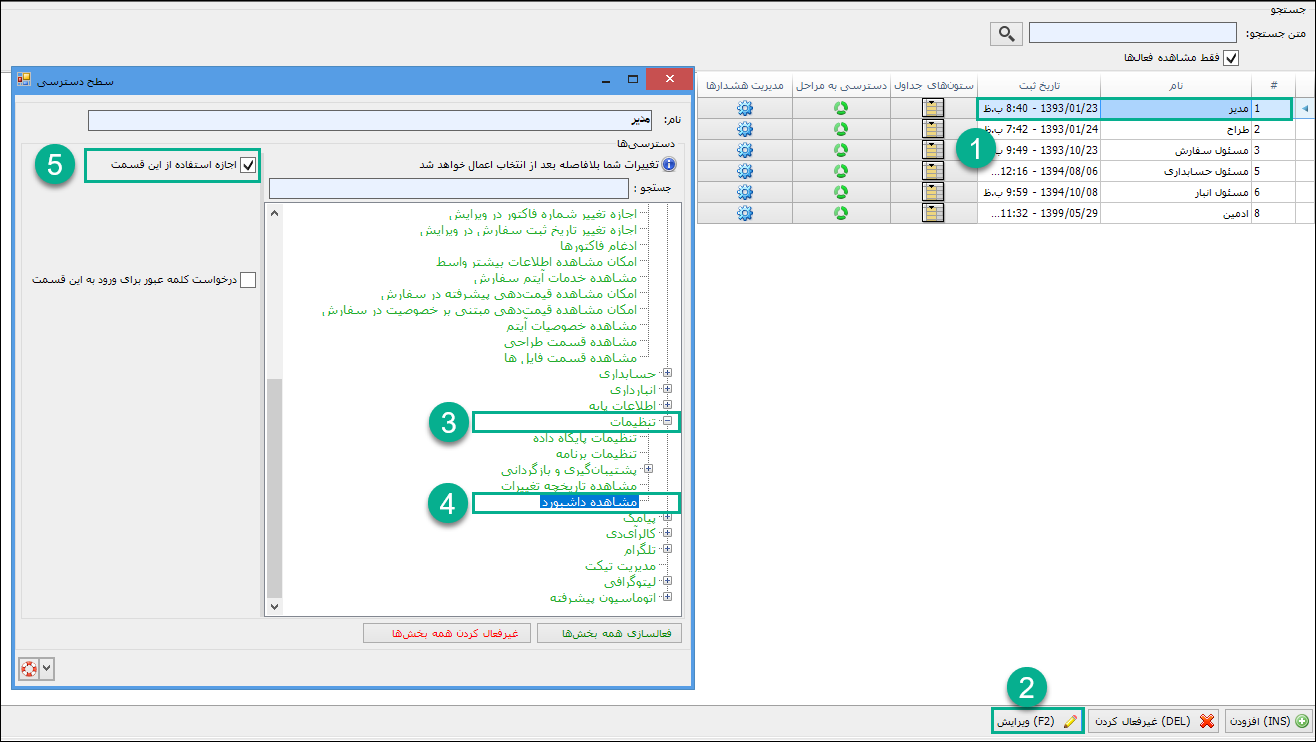Click the ویرایش (F2) edit button
Image resolution: width=1316 pixels, height=742 pixels.
coord(1037,721)
